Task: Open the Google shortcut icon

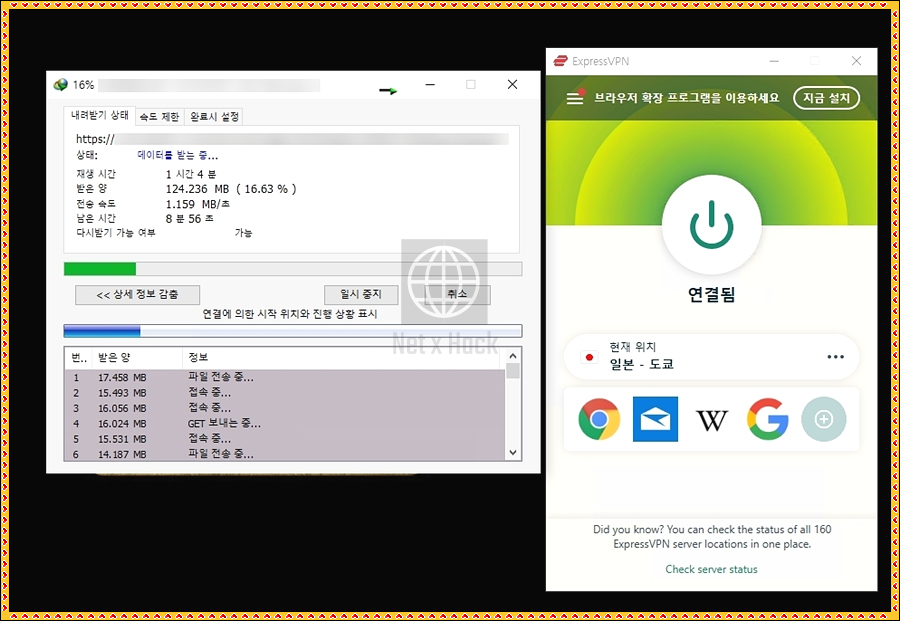Action: pyautogui.click(x=767, y=419)
